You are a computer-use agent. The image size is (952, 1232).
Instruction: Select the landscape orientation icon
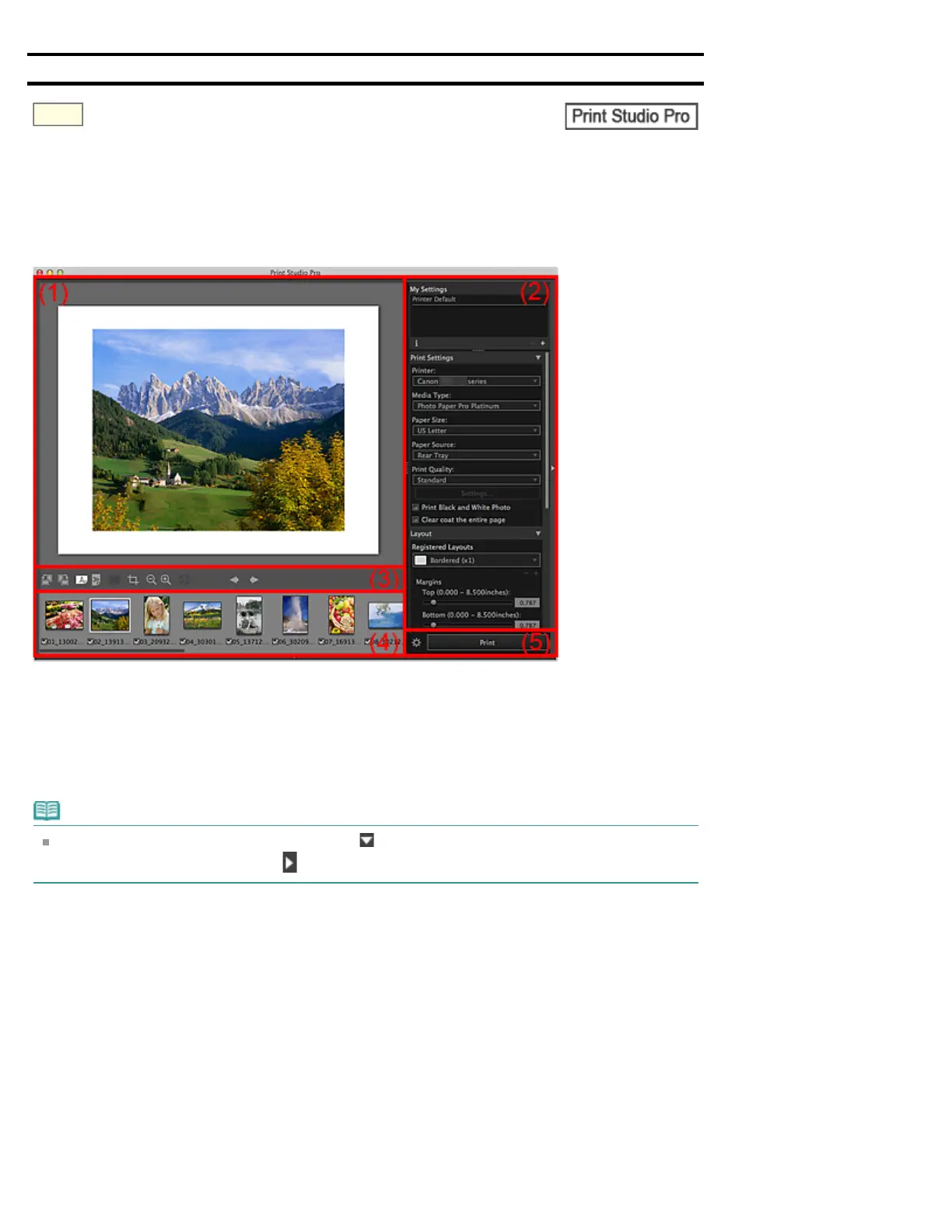81,579
